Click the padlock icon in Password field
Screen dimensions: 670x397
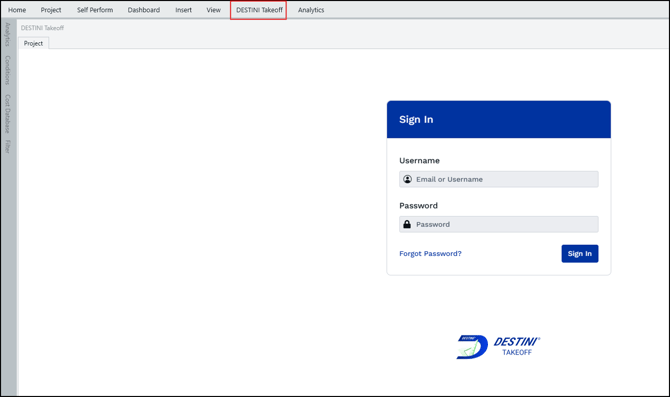407,224
